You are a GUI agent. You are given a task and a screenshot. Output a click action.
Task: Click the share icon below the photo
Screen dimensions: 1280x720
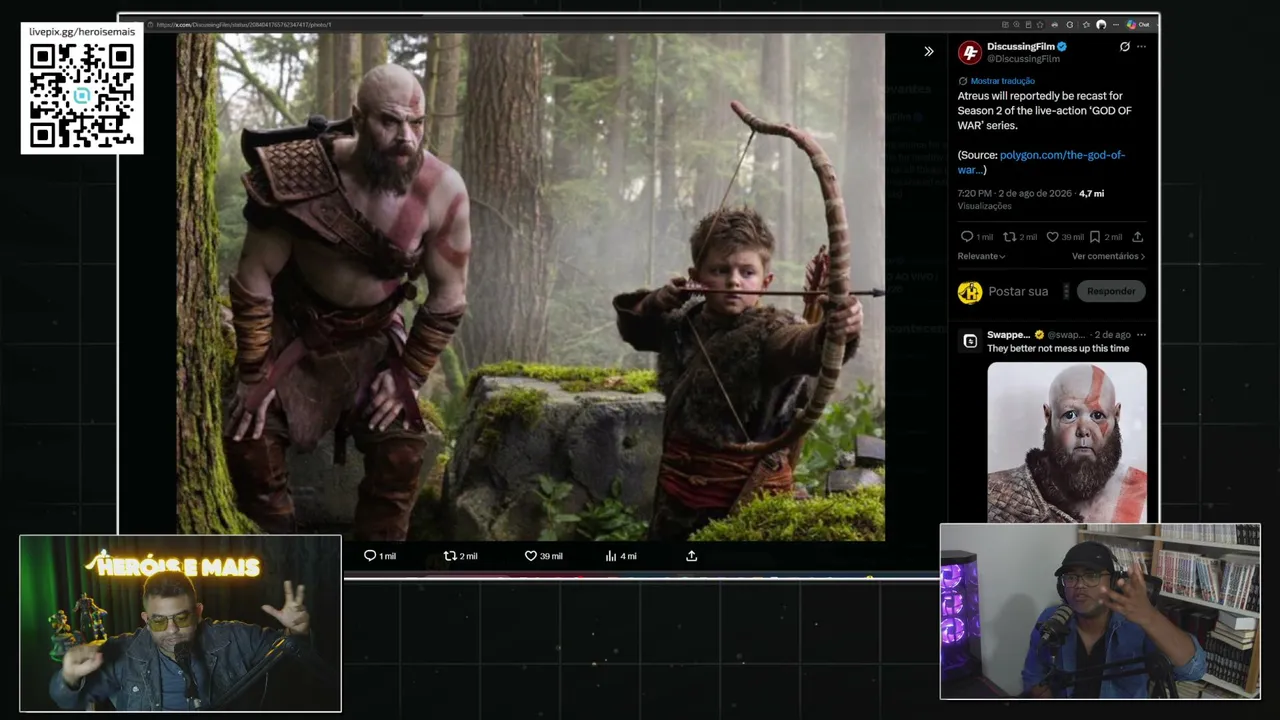pyautogui.click(x=691, y=556)
